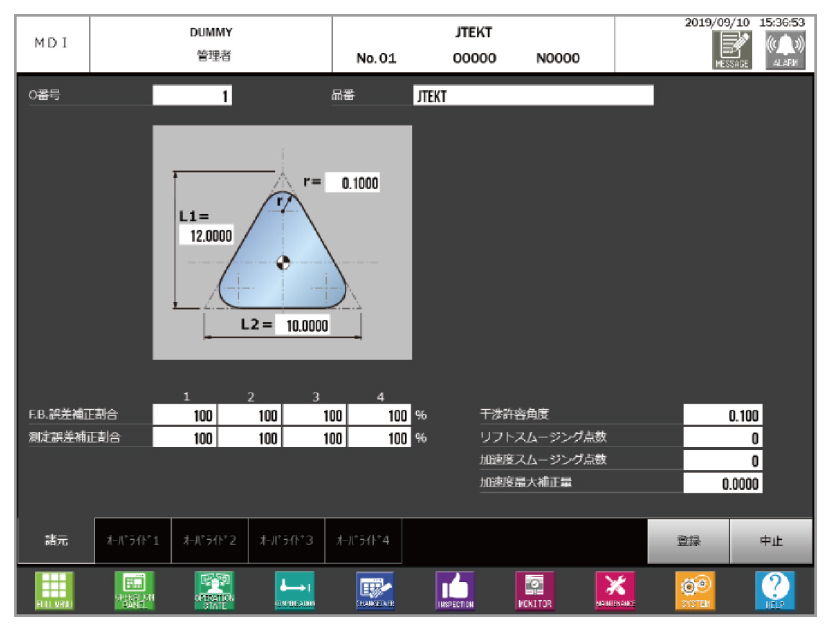Click the No. 01 header text

pos(376,58)
